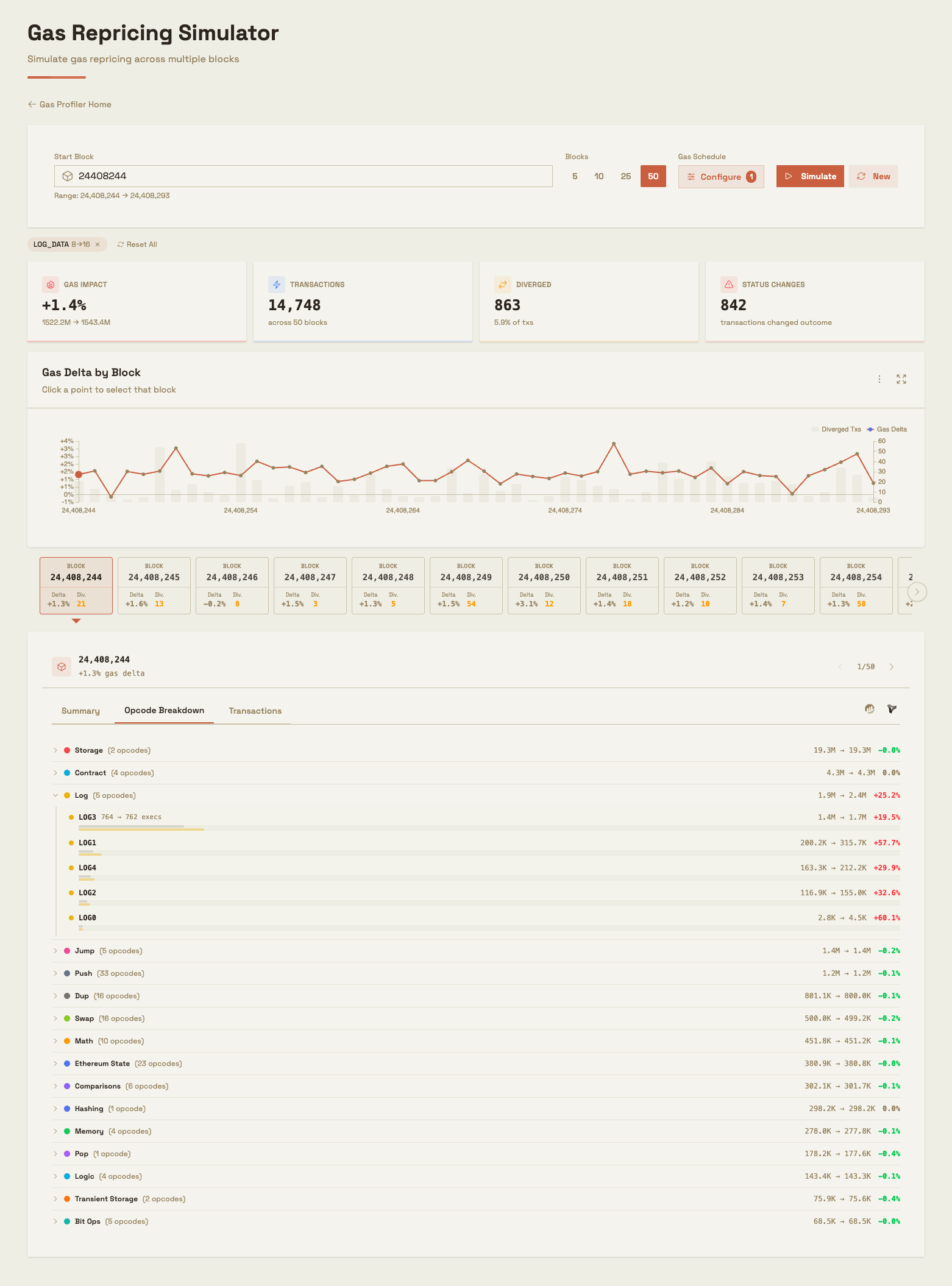Switch to the Opcode Breakdown tab
952x1286 pixels.
click(x=164, y=711)
